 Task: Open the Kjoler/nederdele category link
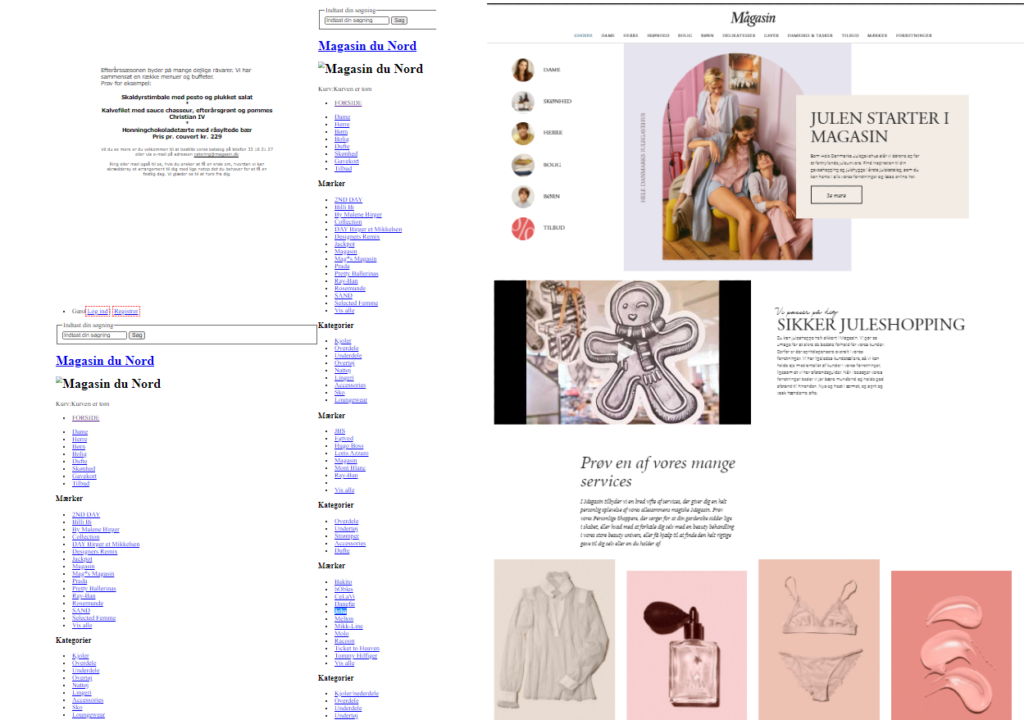[356, 693]
